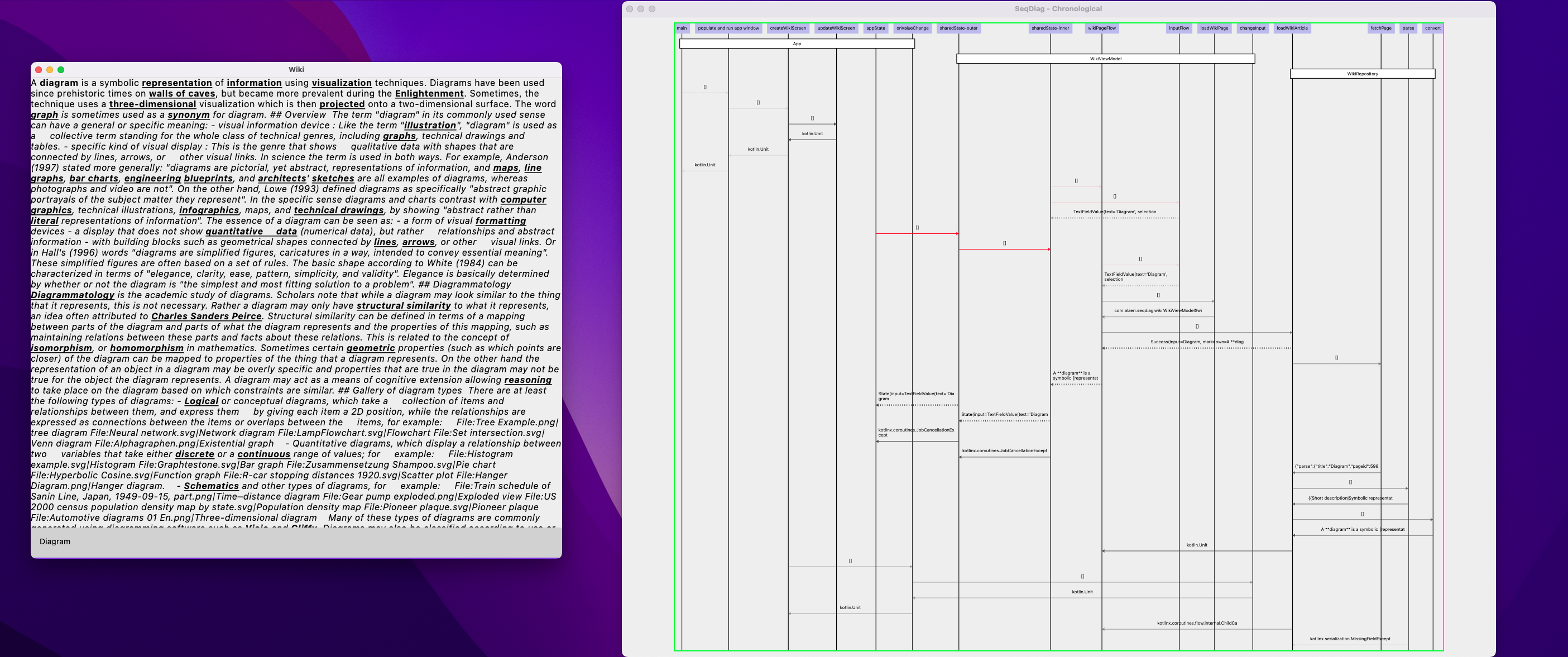This screenshot has width=1568, height=657.
Task: Click the 'sharedState-outer' lifeline header
Action: 958,28
